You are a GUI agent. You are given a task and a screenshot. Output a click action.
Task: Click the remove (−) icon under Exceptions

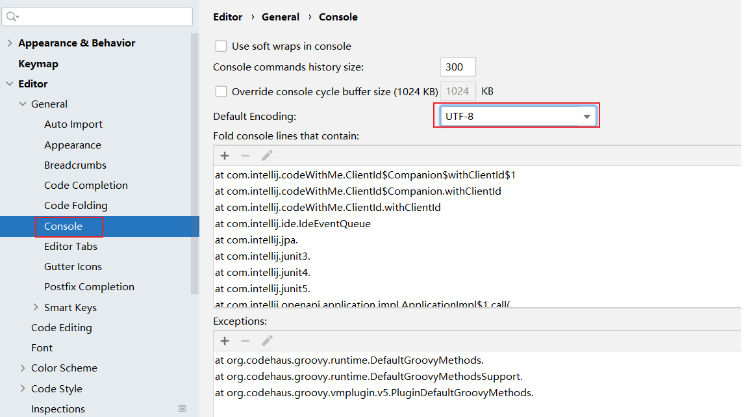click(x=246, y=340)
